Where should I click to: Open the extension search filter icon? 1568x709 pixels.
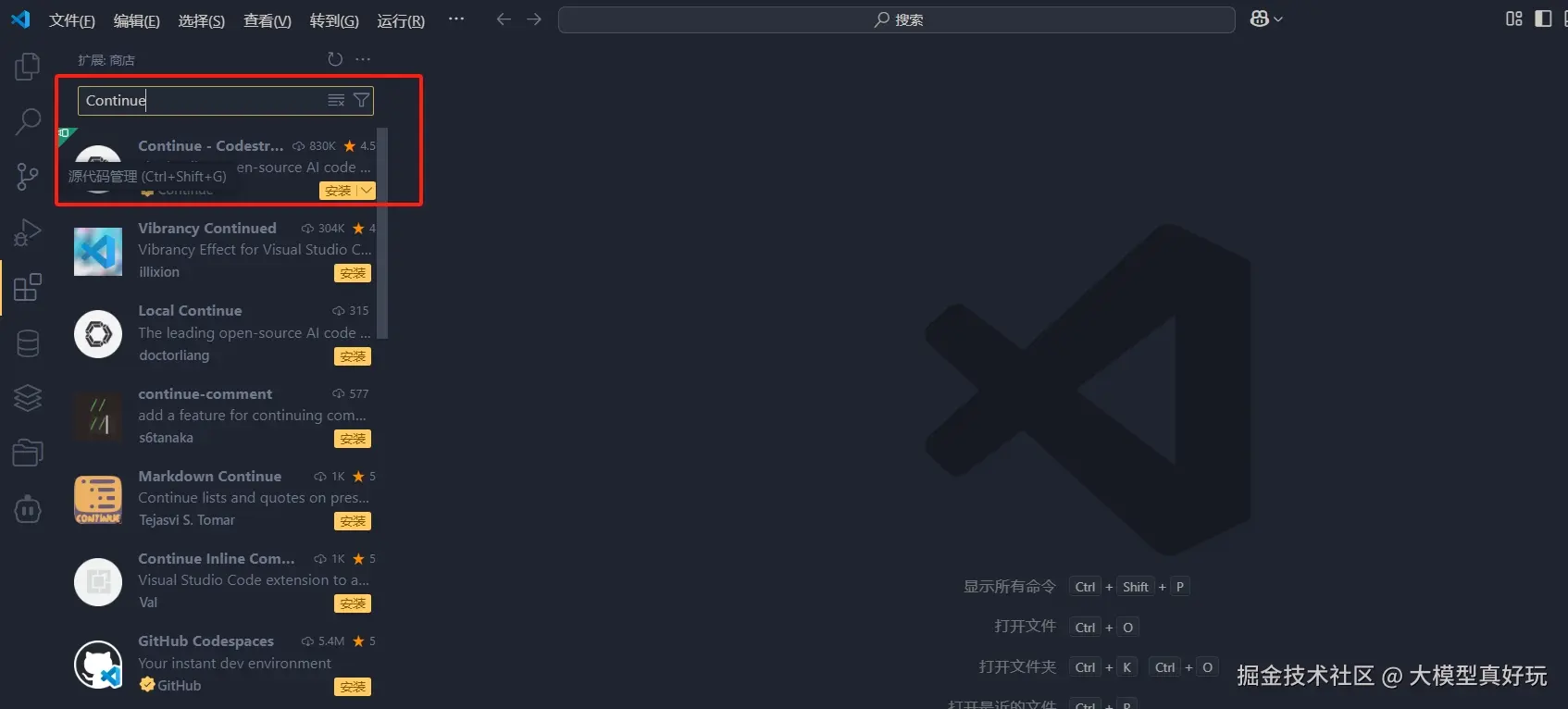[x=362, y=100]
